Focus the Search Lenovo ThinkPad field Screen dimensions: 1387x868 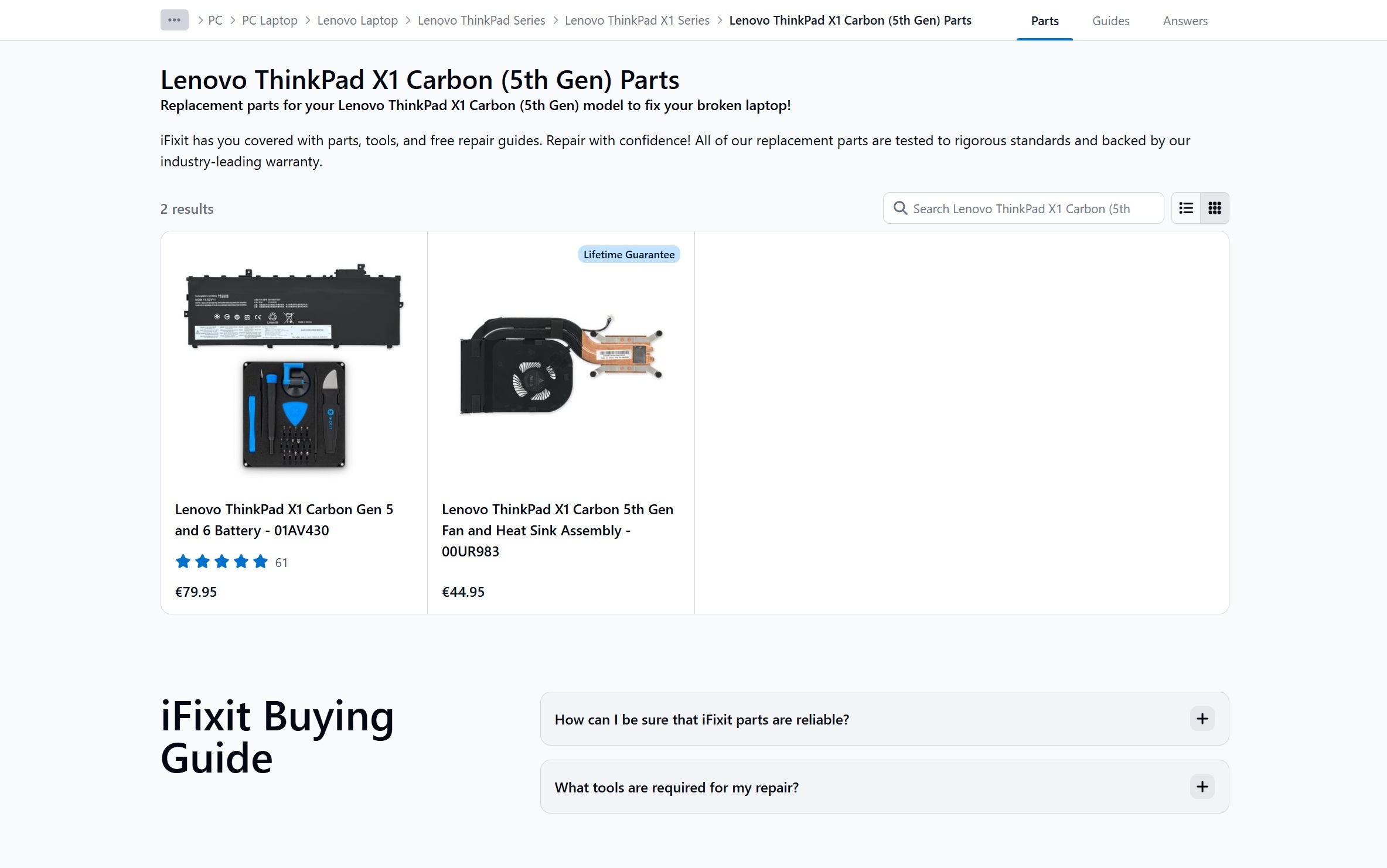tap(1031, 209)
